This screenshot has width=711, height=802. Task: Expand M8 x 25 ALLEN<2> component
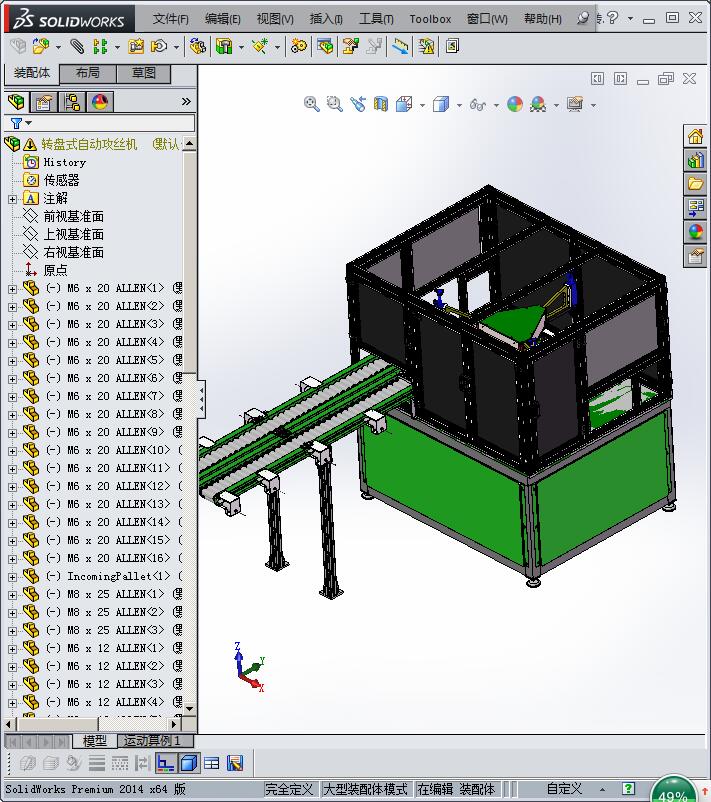click(12, 613)
